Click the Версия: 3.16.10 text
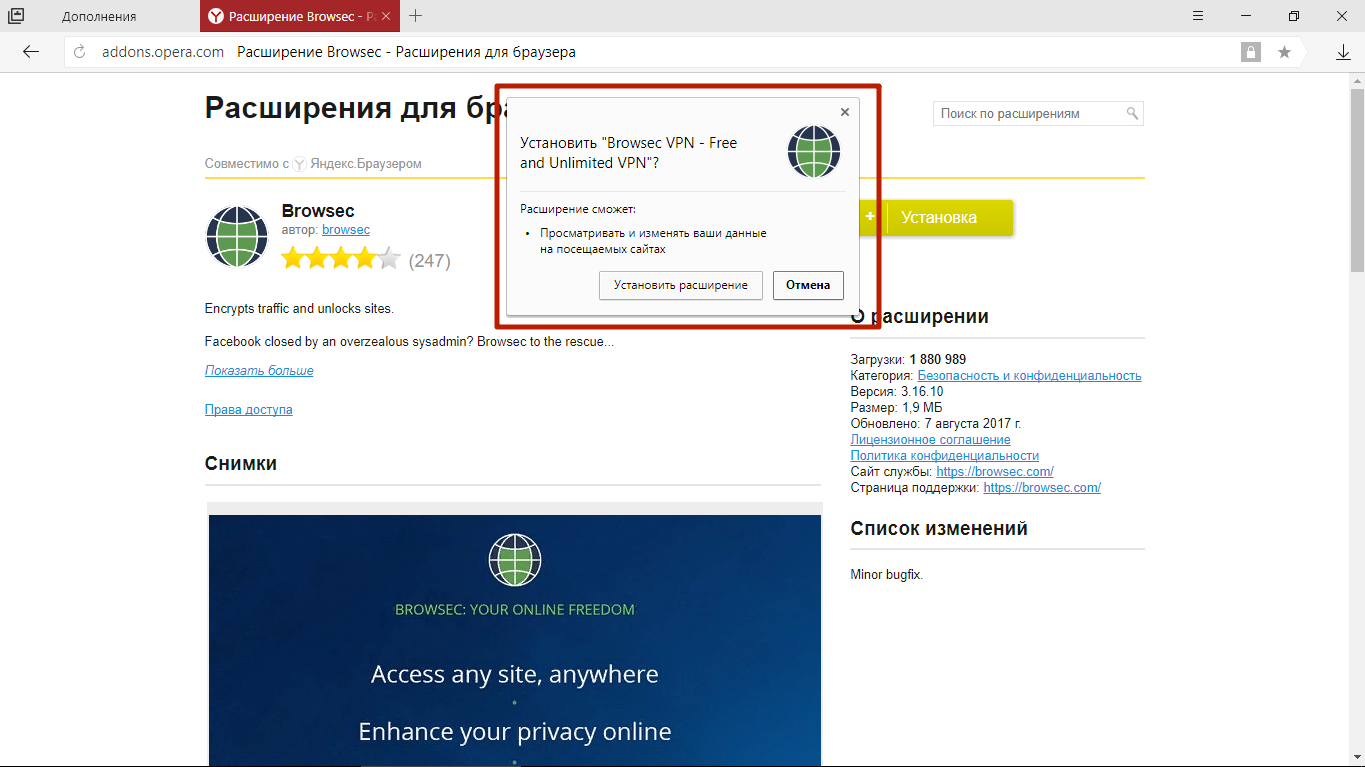1365x767 pixels. click(x=897, y=392)
